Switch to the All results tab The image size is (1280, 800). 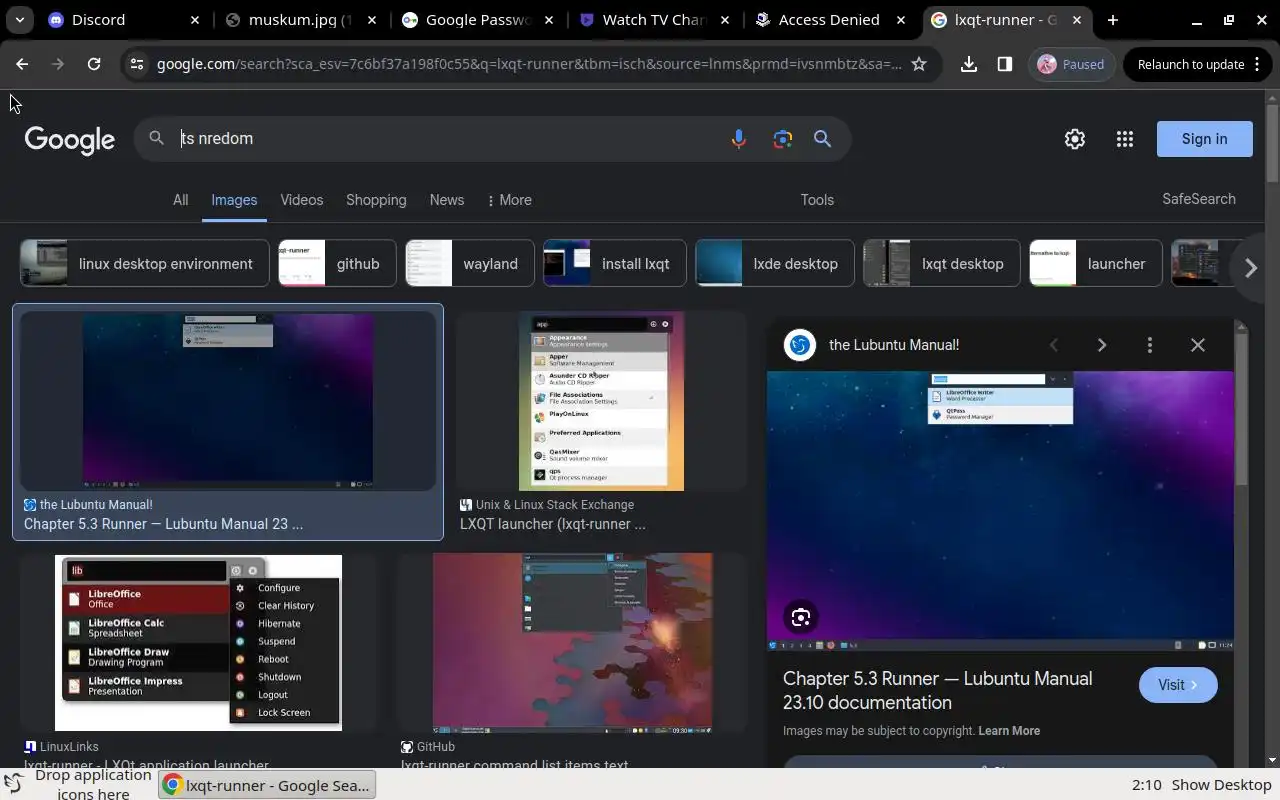(180, 200)
